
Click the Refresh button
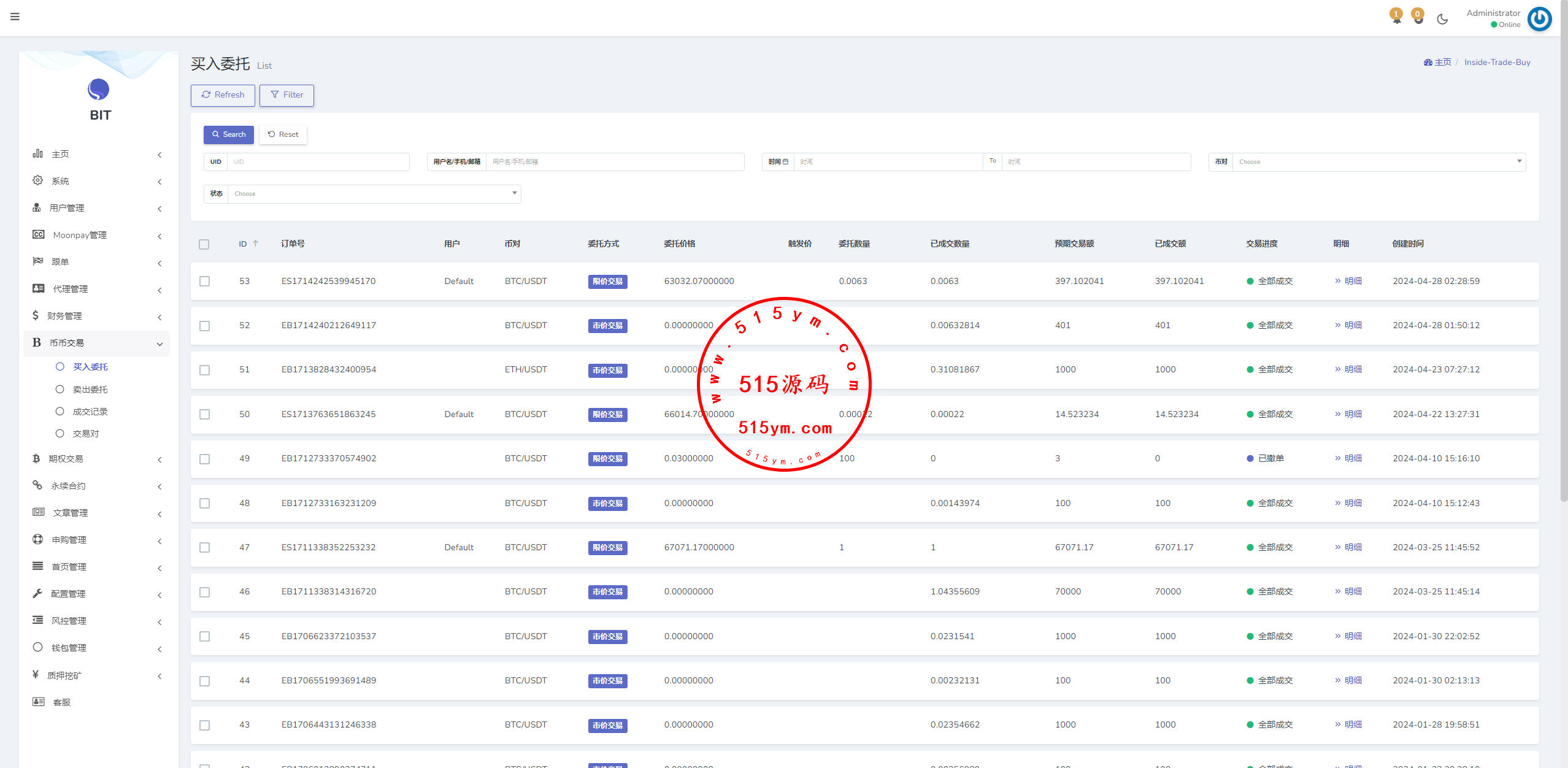coord(223,95)
